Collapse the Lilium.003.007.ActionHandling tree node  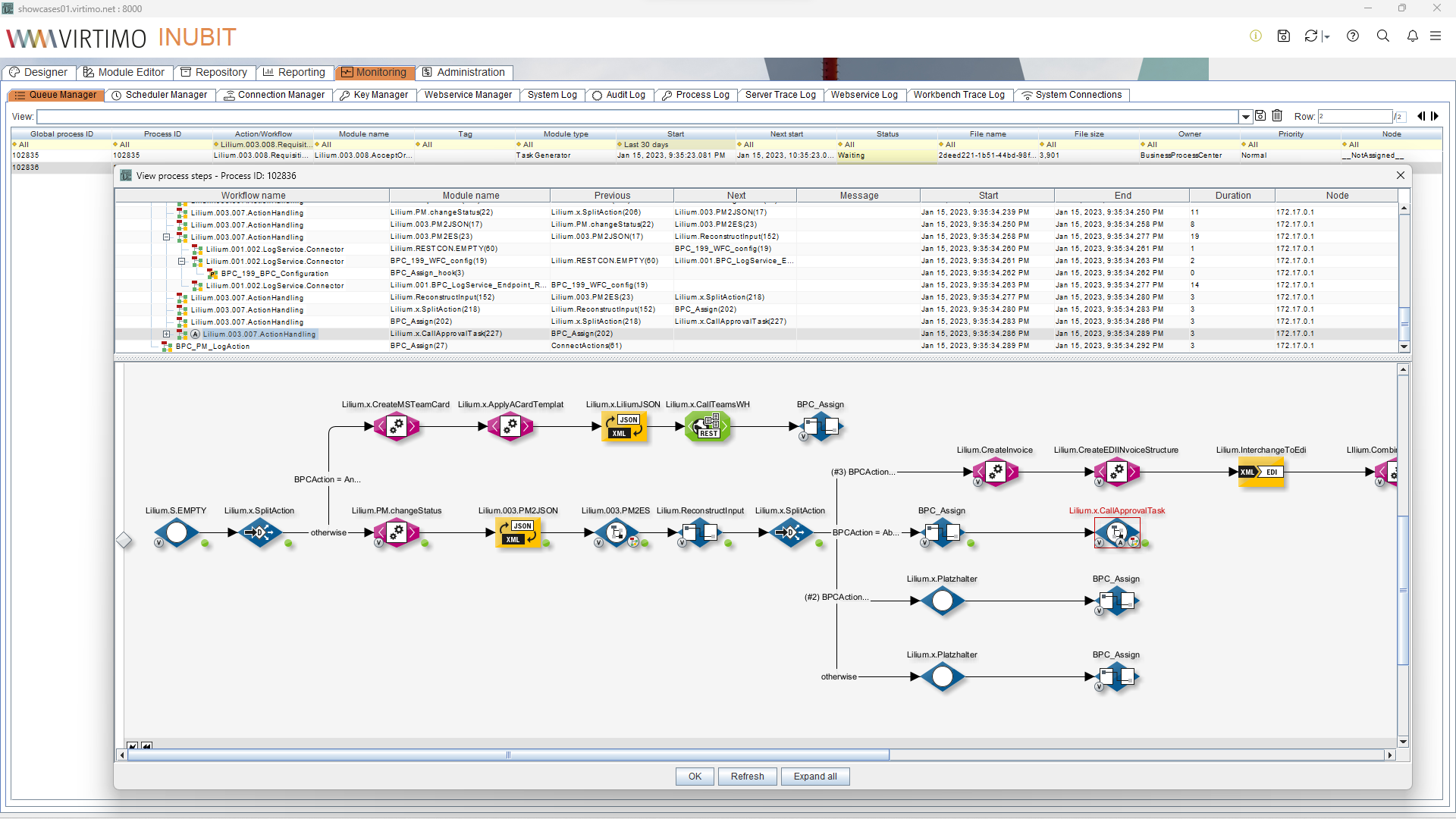pos(166,237)
